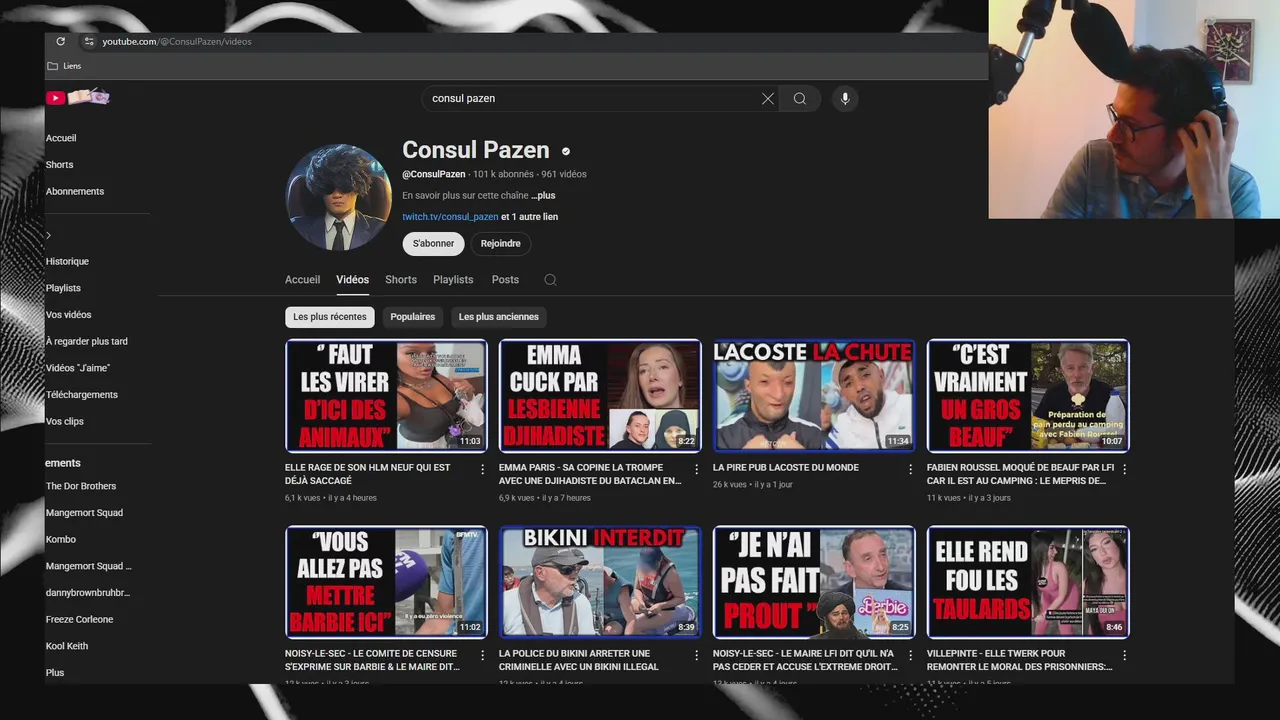
Task: Open Playlists in the left sidebar
Action: pyautogui.click(x=63, y=288)
